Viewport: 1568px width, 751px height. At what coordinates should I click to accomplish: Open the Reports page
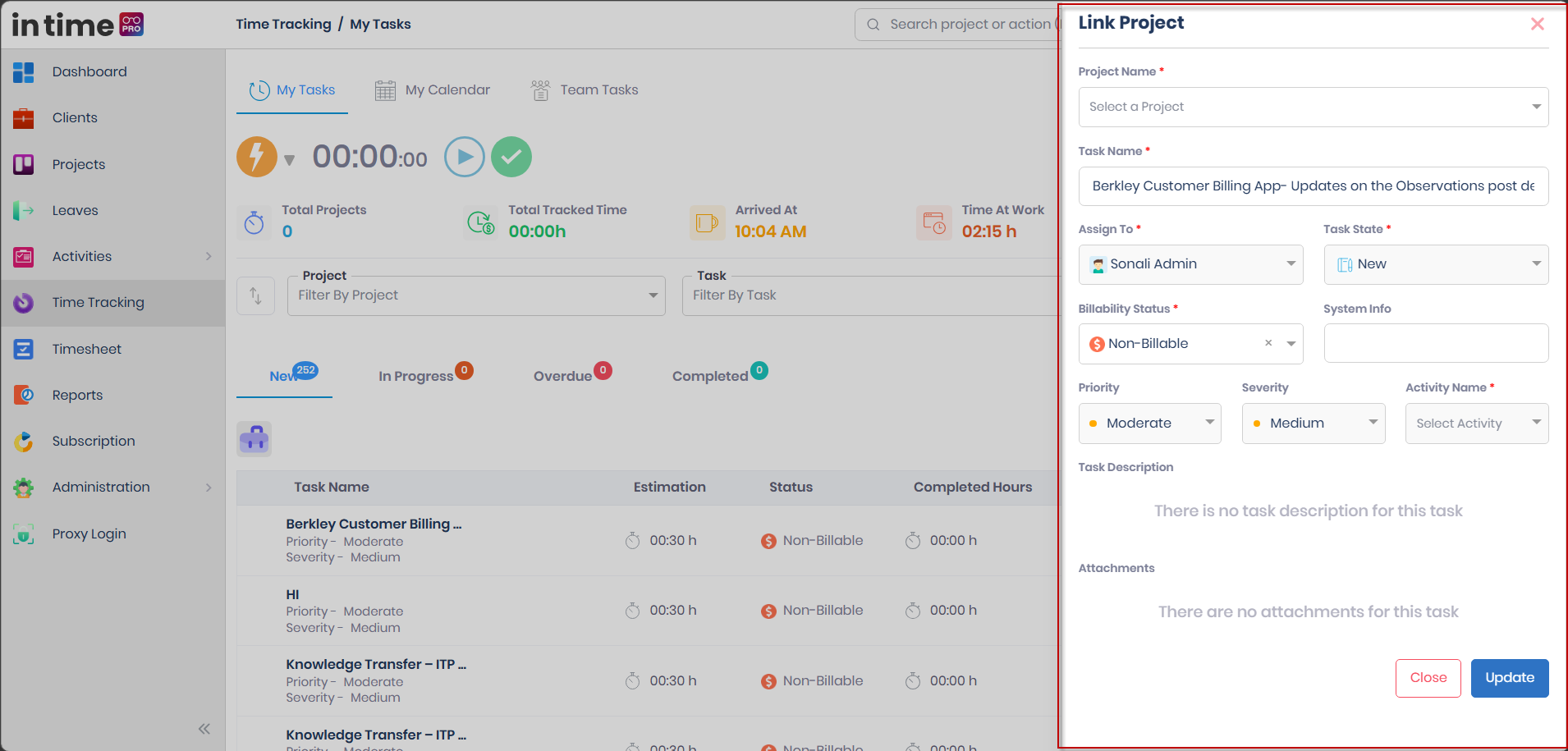point(77,395)
